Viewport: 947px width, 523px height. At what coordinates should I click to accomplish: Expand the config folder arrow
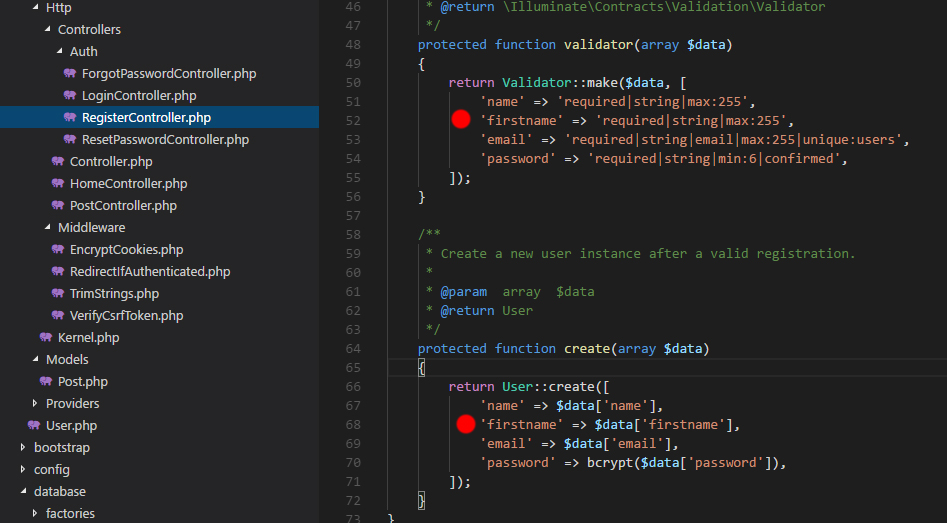pos(23,469)
